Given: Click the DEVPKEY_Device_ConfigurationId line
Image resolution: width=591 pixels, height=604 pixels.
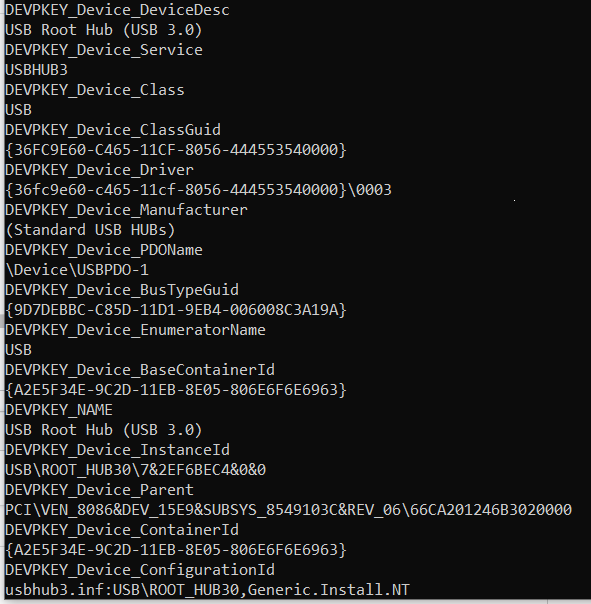Looking at the screenshot, I should (x=140, y=570).
